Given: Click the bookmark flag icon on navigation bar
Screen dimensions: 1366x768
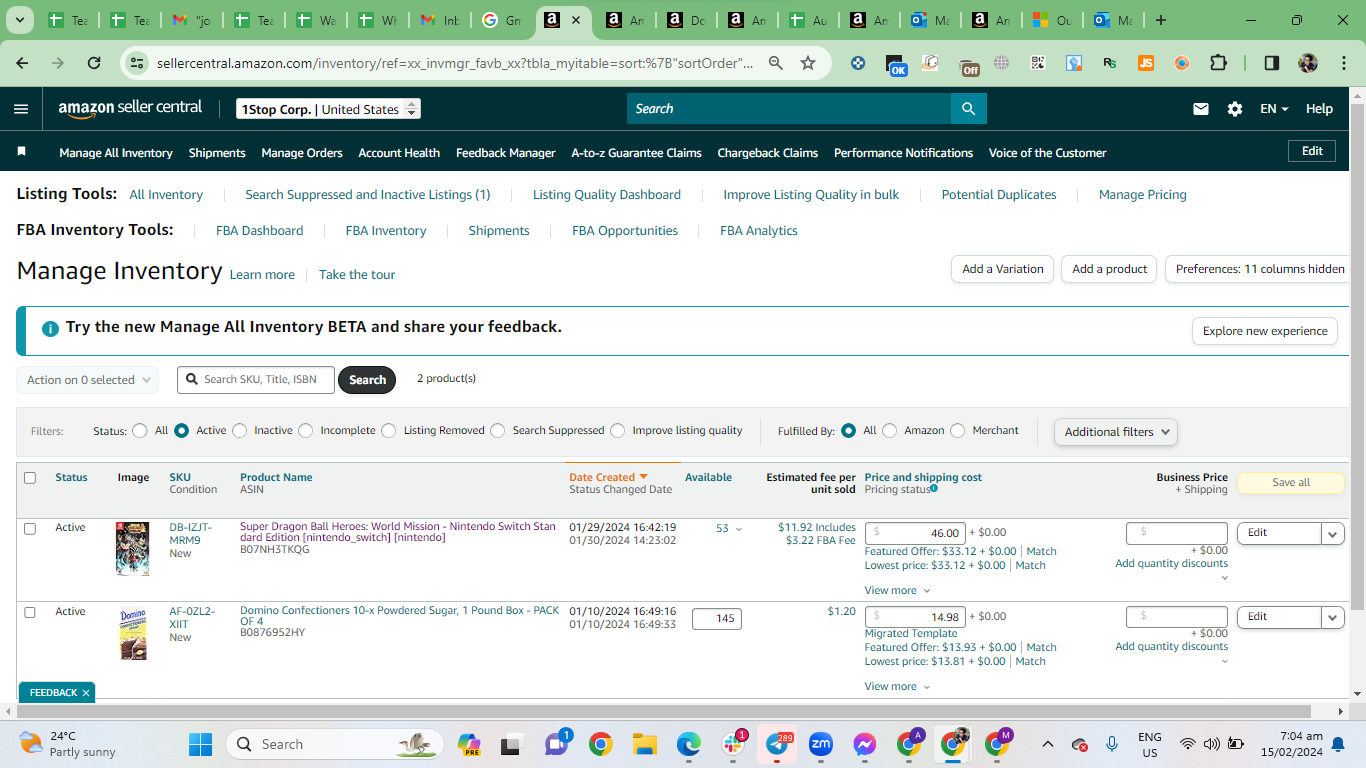Looking at the screenshot, I should (x=21, y=152).
